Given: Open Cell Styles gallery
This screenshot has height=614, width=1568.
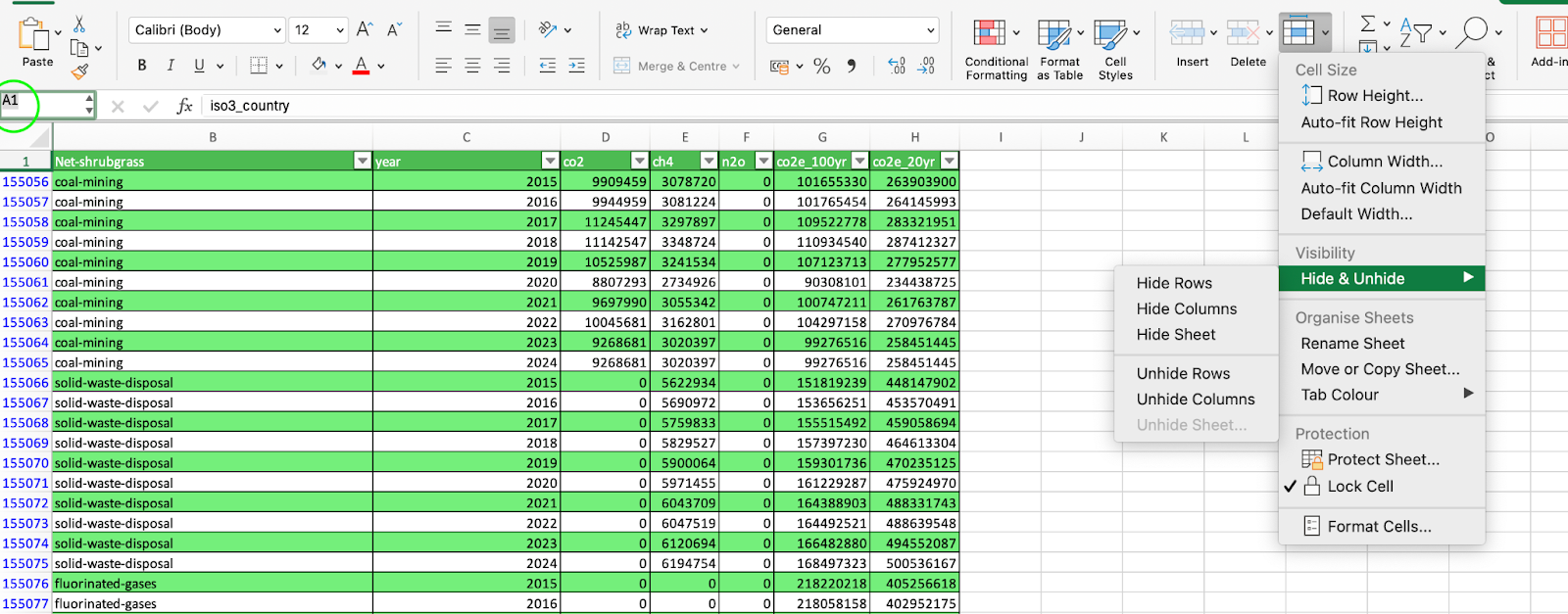Looking at the screenshot, I should coord(1115,49).
